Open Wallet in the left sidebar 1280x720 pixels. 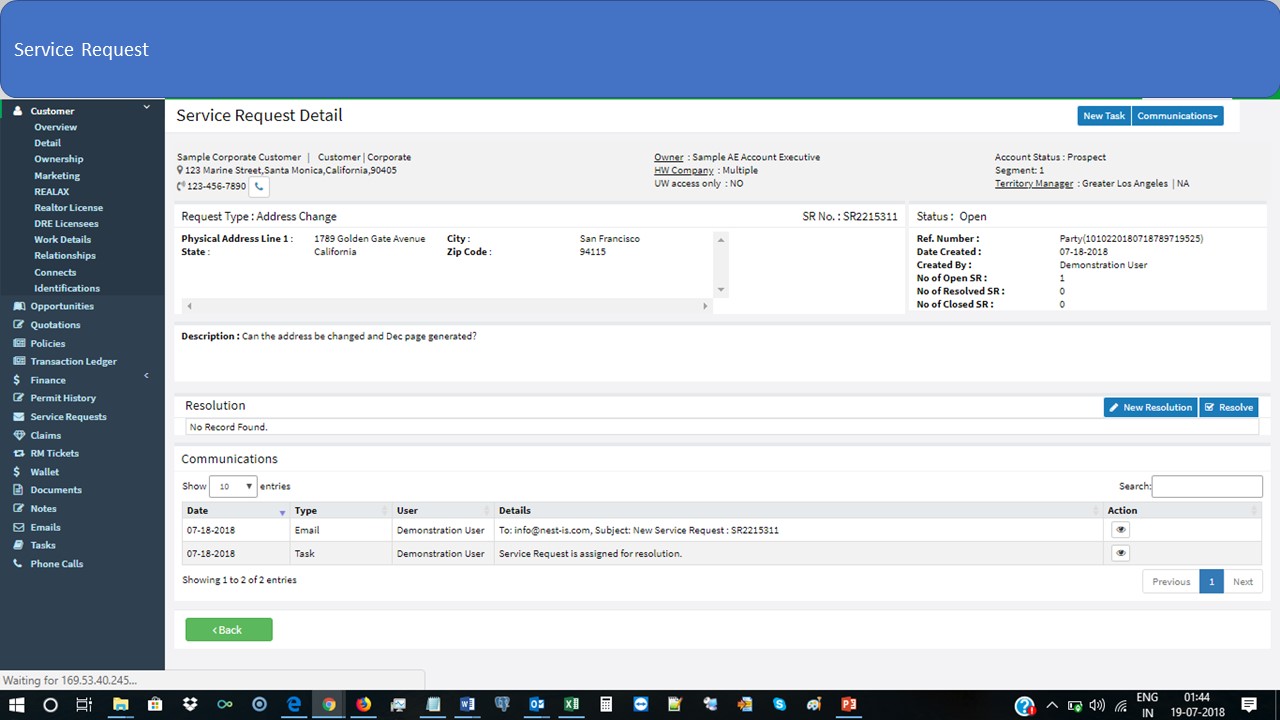44,472
